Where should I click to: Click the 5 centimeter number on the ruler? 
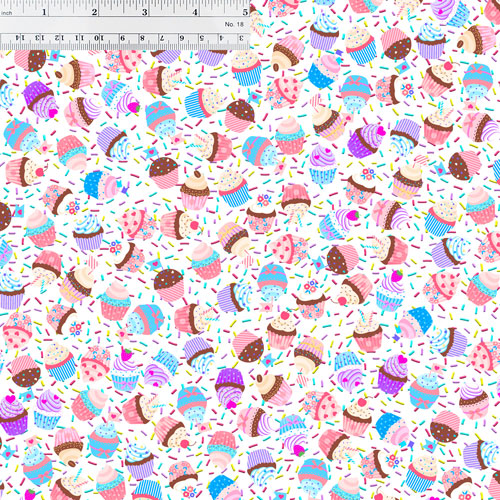click(x=202, y=38)
